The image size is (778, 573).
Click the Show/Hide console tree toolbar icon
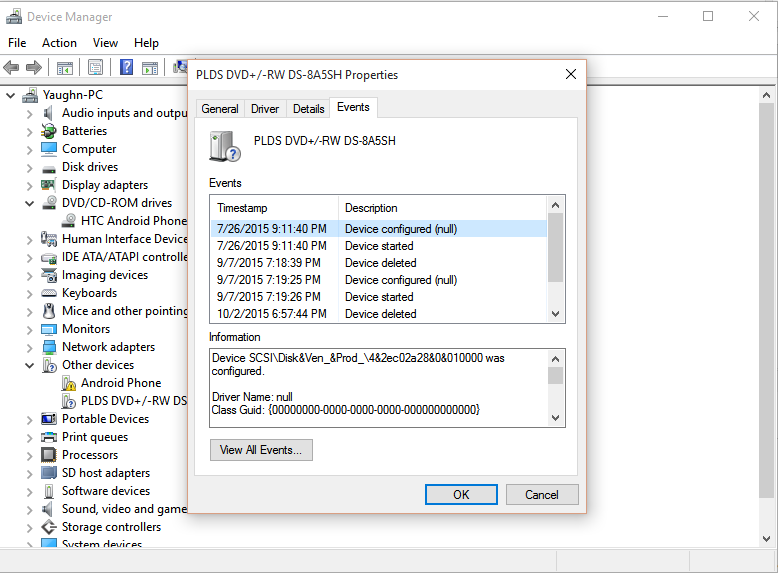(65, 67)
